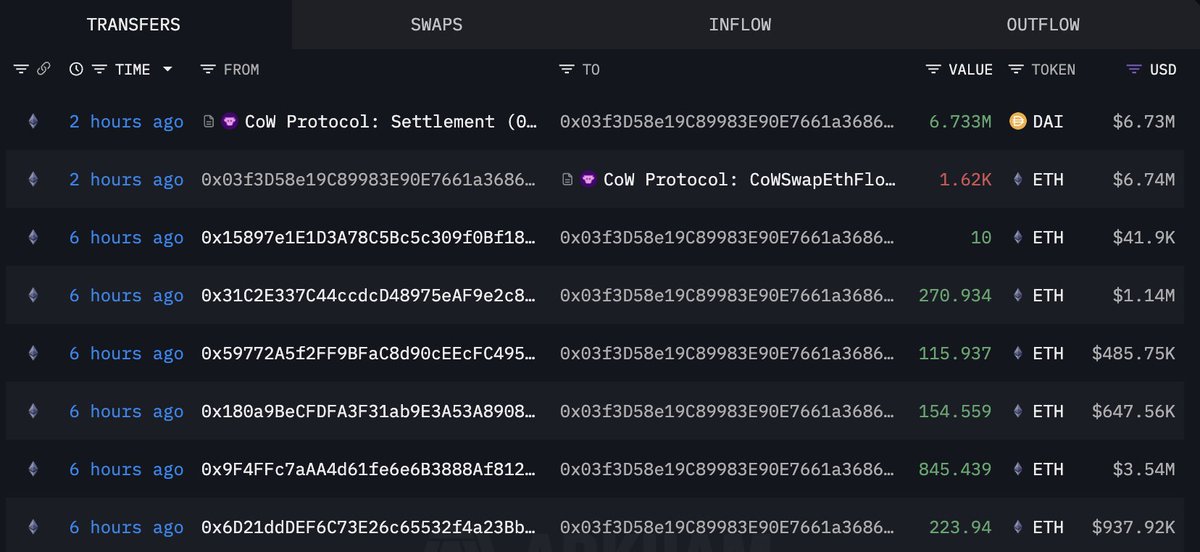Expand the TIME sort dropdown arrow
This screenshot has width=1200, height=552.
(167, 70)
